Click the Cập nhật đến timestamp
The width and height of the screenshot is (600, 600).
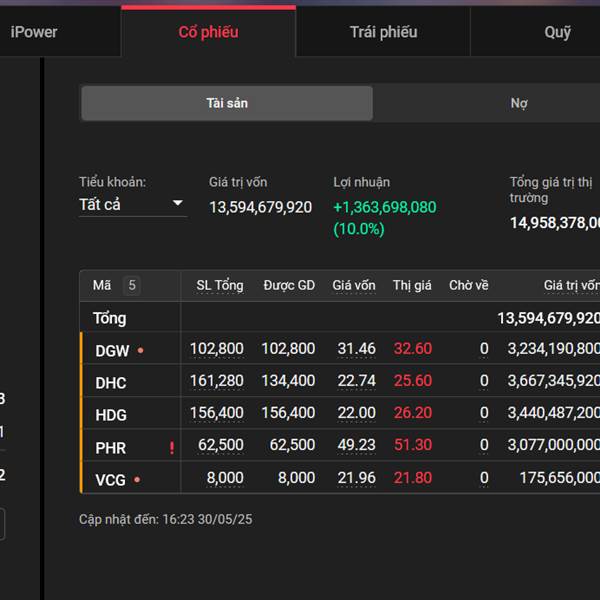coord(166,520)
